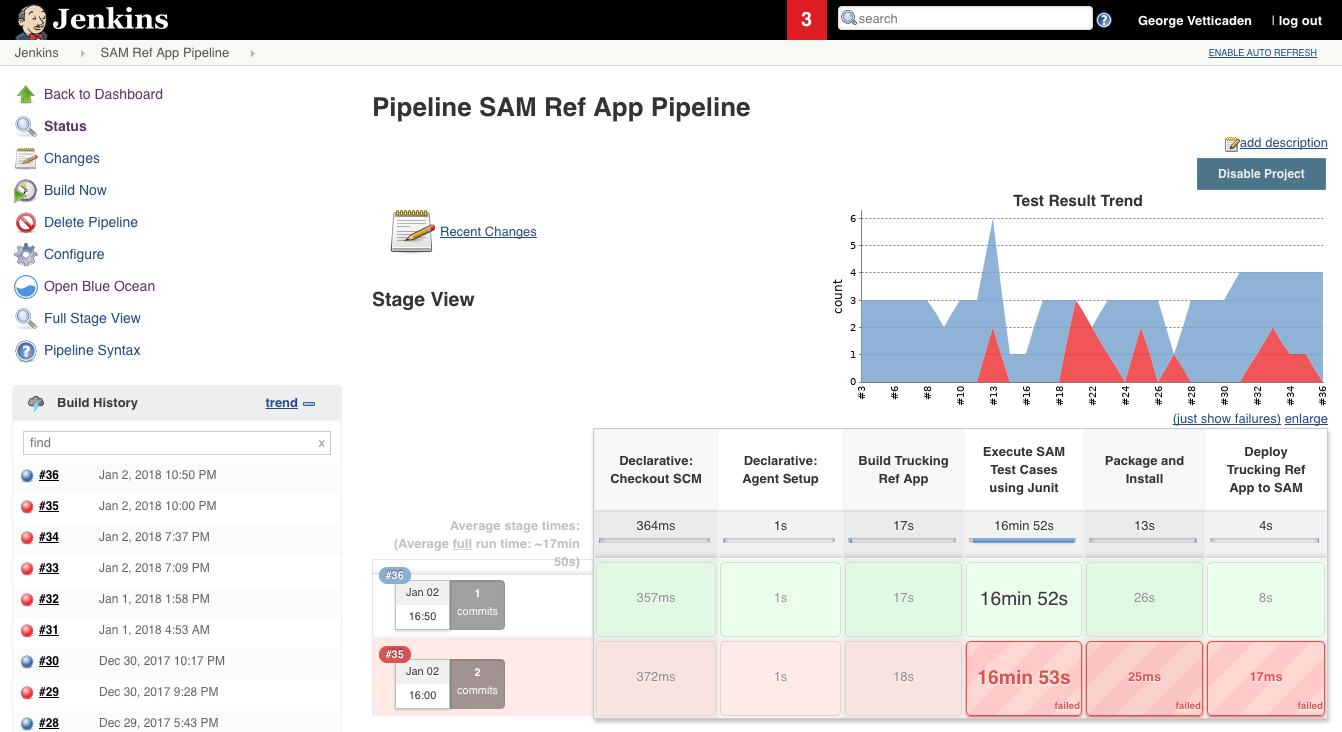Click the Full Stage View magnifier icon
Image resolution: width=1342 pixels, height=732 pixels.
click(x=26, y=318)
